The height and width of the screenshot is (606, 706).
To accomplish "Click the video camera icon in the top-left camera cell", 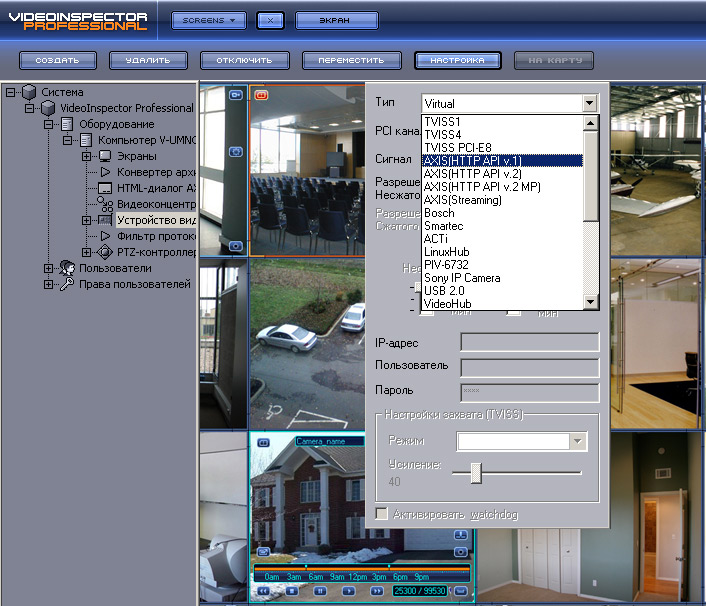I will (x=236, y=95).
